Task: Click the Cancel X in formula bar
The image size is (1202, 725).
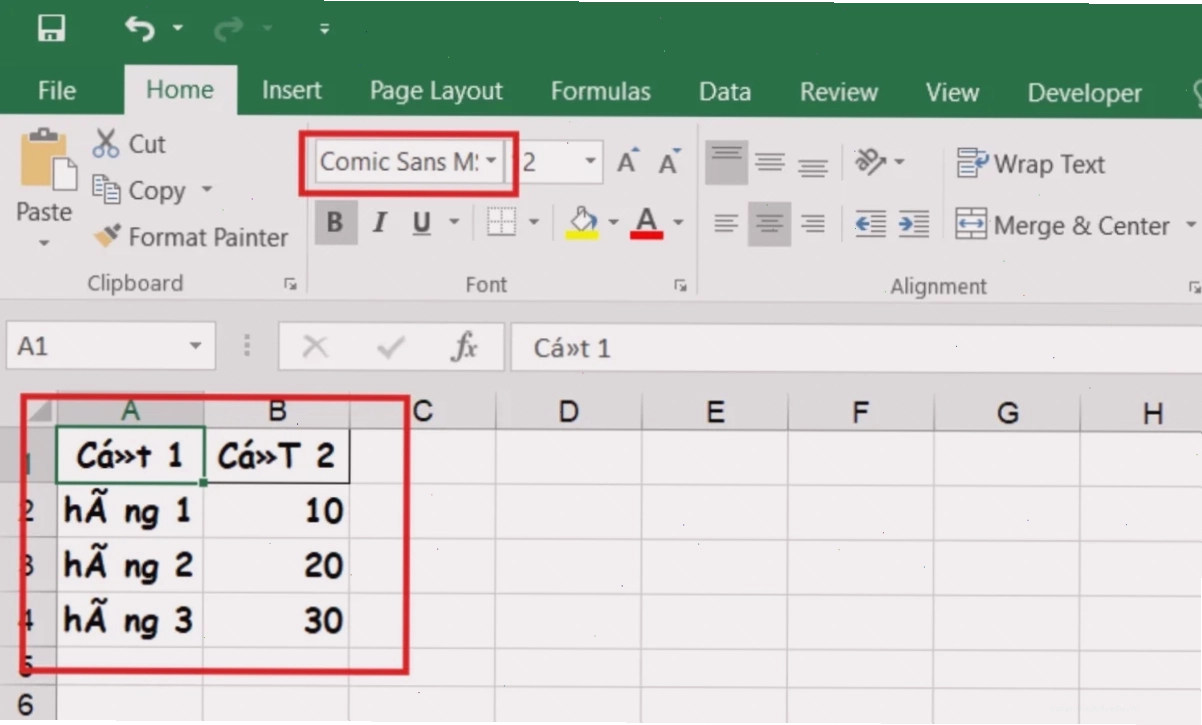Action: [315, 347]
